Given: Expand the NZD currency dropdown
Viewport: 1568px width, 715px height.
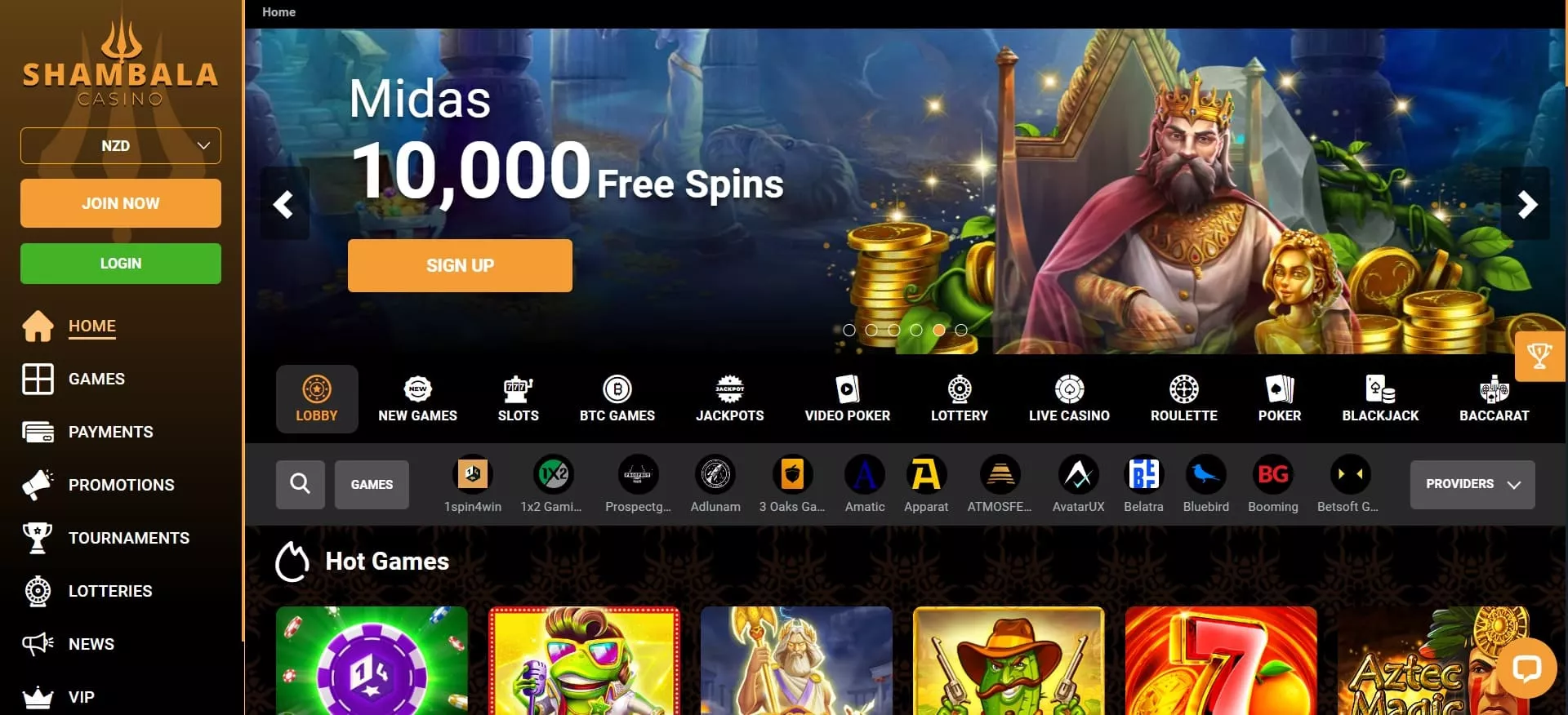Looking at the screenshot, I should 121,145.
